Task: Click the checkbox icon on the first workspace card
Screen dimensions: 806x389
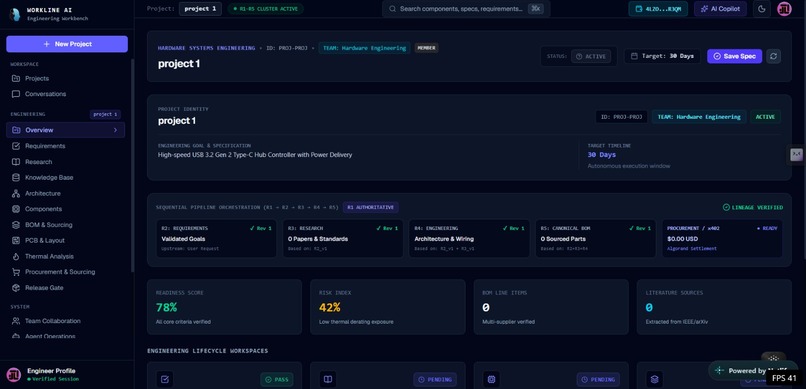Action: (x=164, y=380)
